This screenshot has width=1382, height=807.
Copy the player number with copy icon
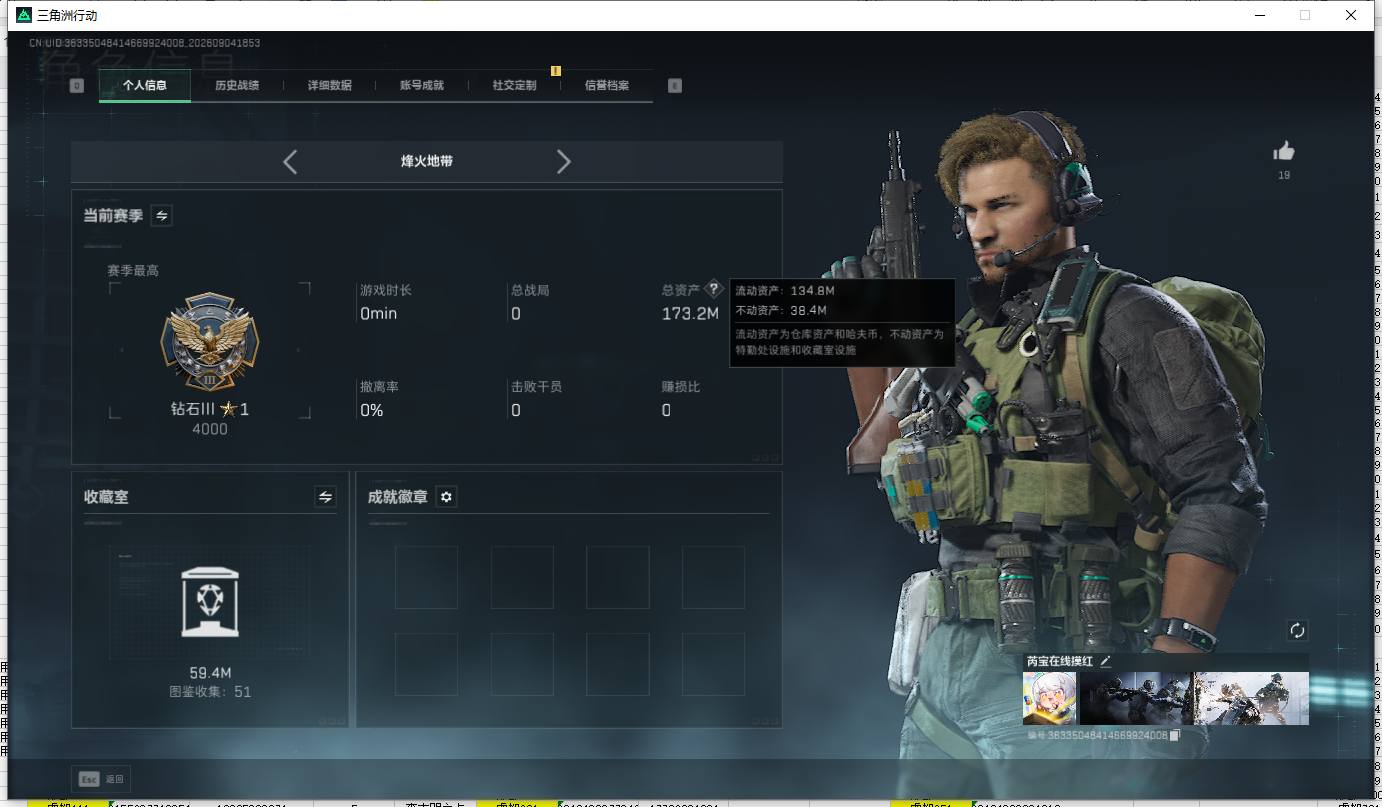tap(1176, 735)
